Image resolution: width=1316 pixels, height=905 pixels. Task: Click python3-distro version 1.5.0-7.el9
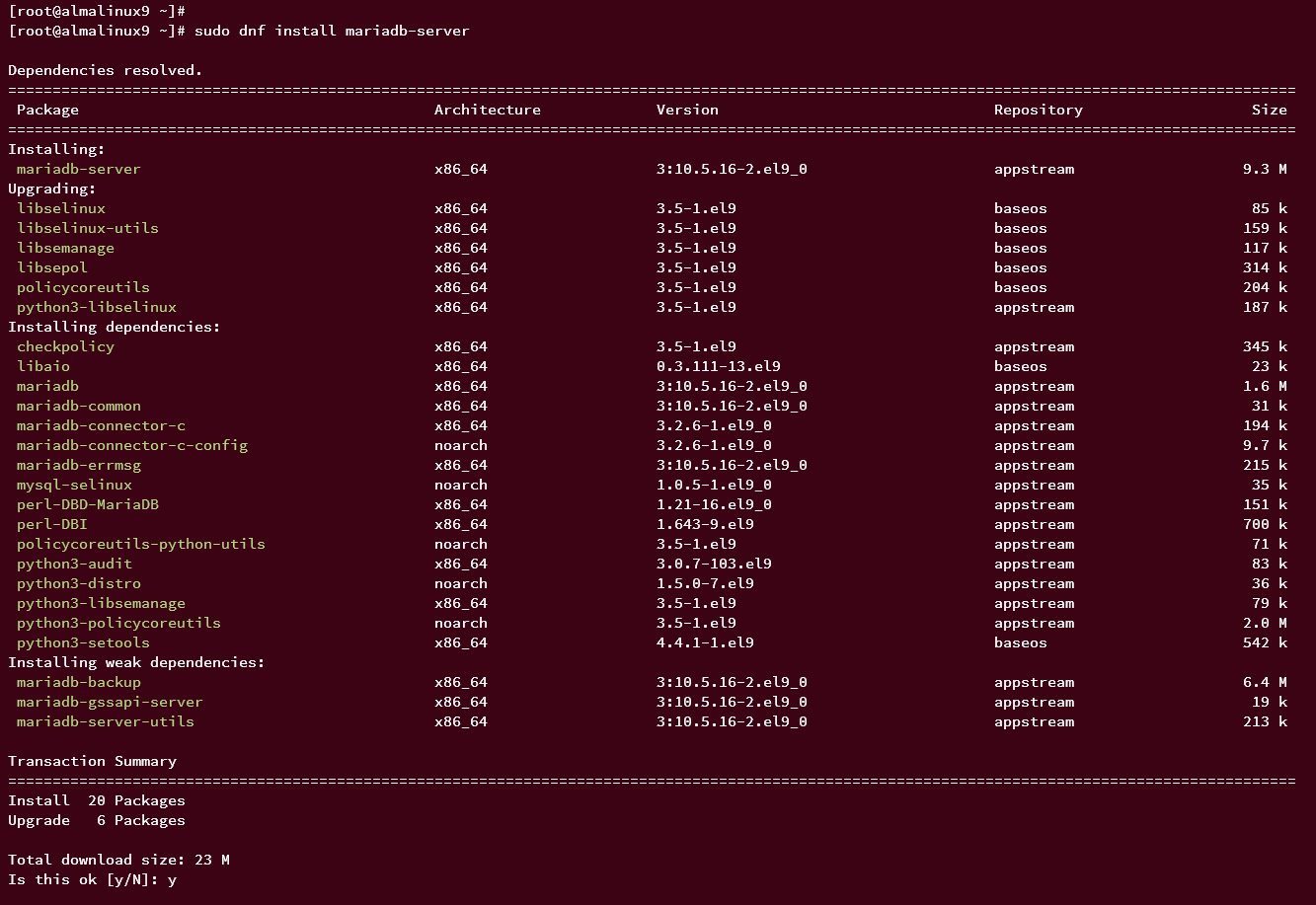point(705,583)
